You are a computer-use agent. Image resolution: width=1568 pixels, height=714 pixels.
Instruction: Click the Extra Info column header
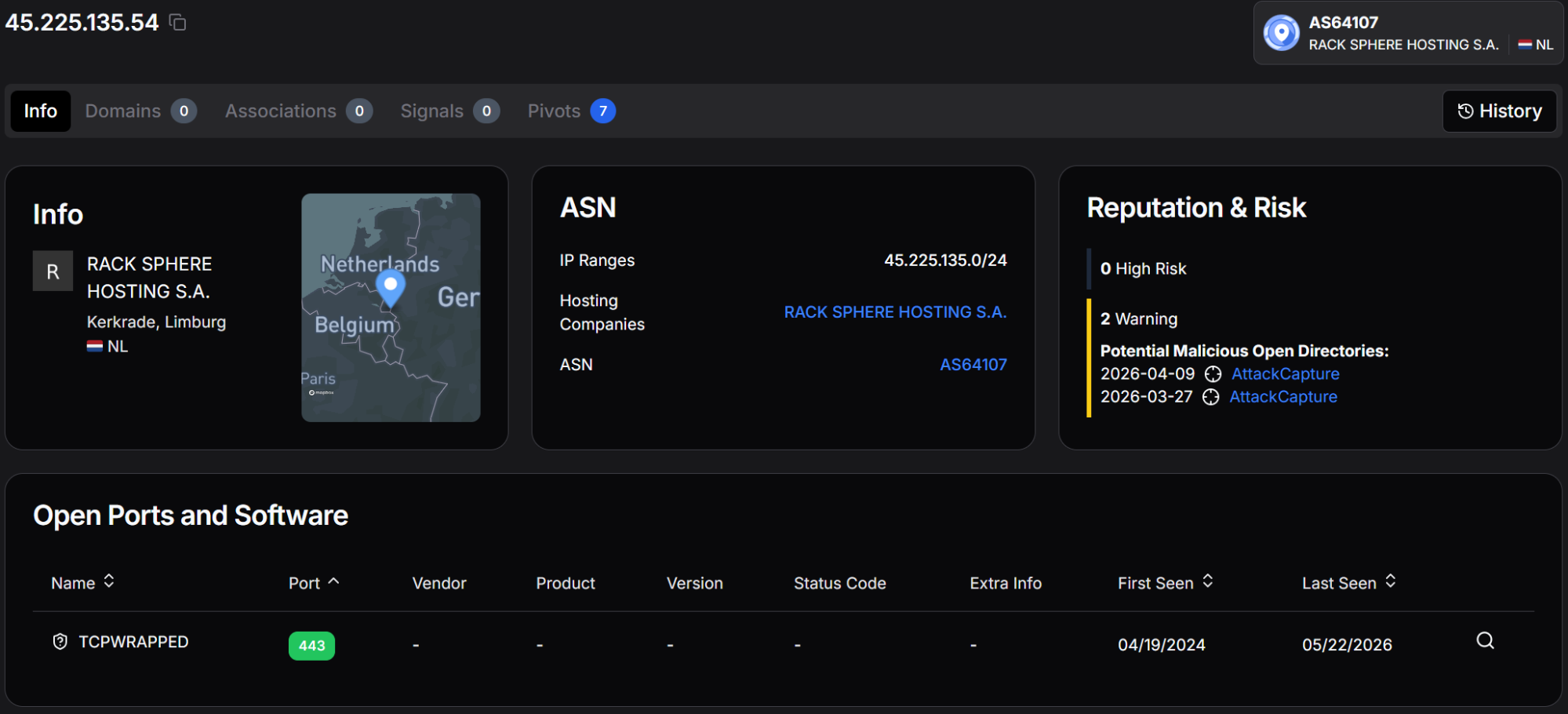tap(1006, 583)
